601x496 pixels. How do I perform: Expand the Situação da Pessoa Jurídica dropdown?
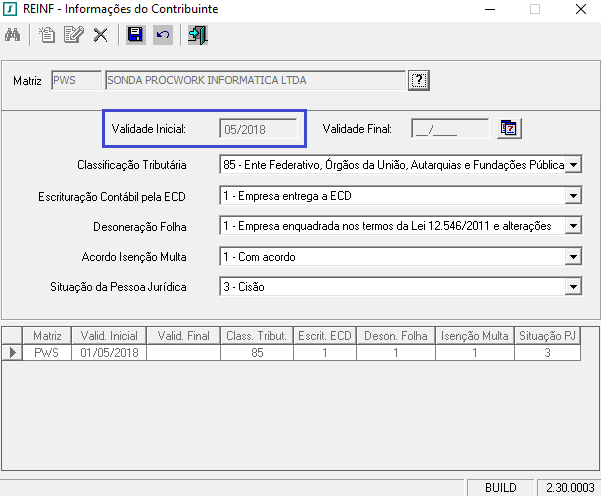573,288
